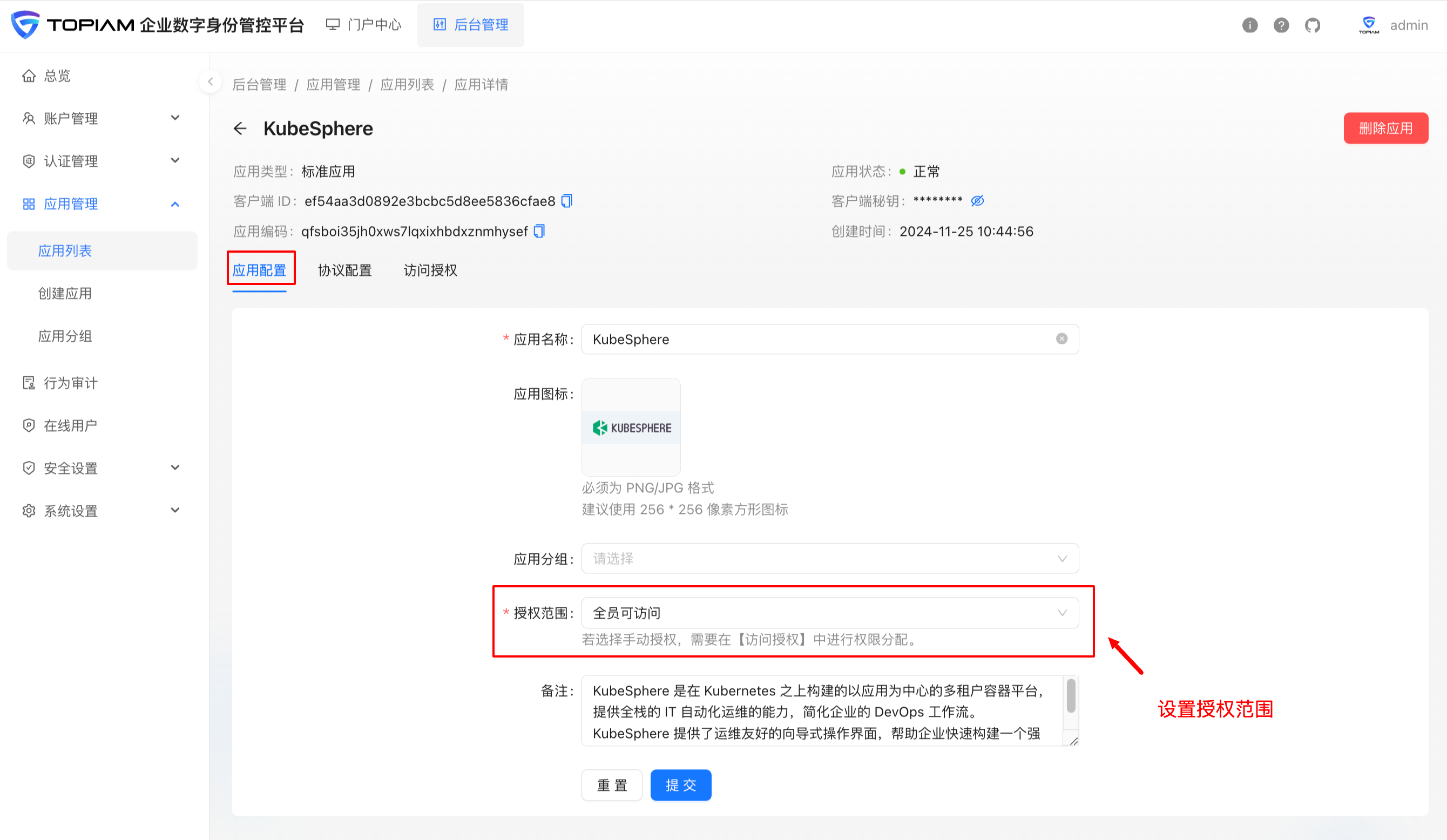Click the KubeSphere app icon thumbnail

(x=631, y=428)
